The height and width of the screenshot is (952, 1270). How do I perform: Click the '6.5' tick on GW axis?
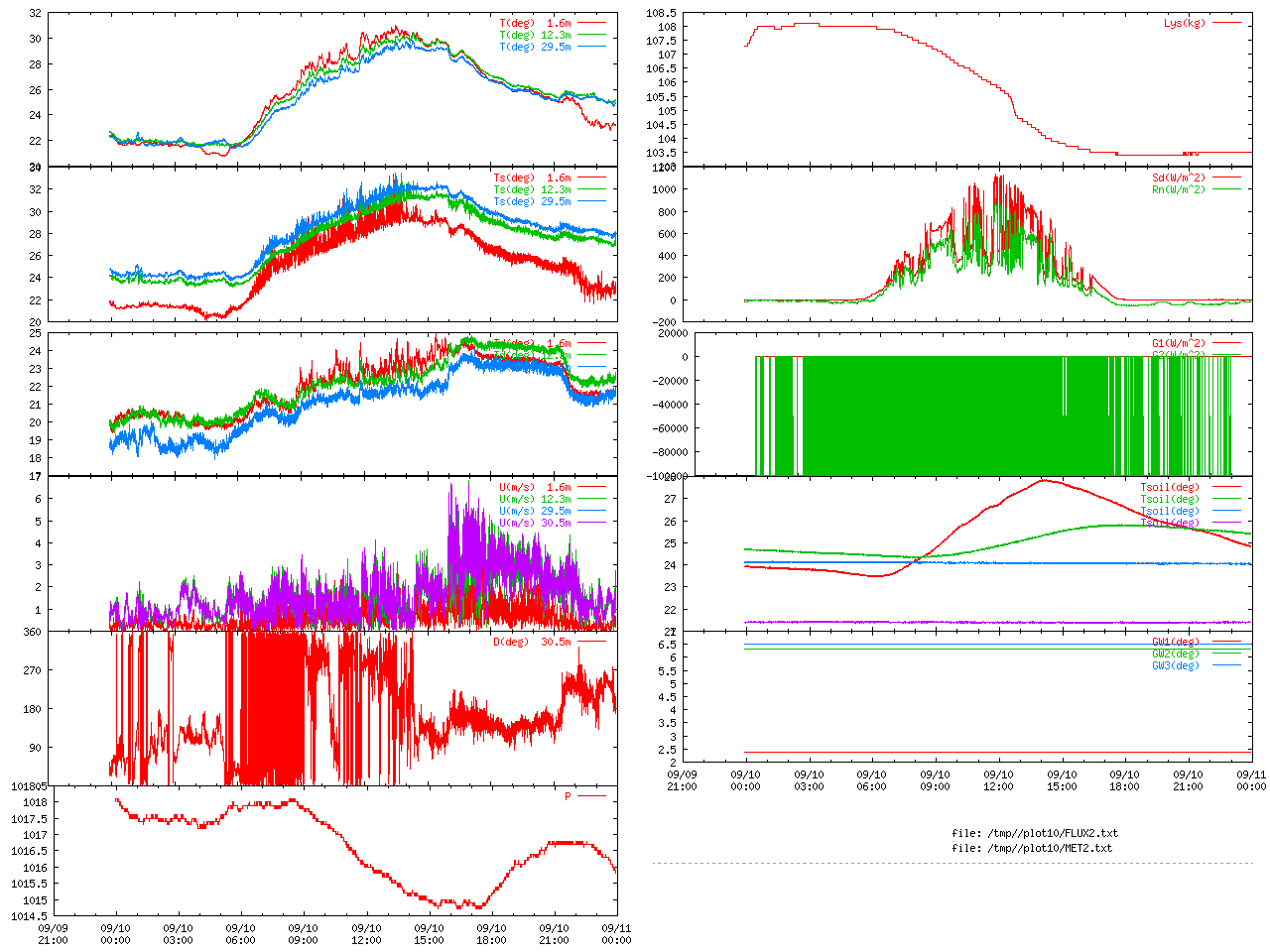point(667,645)
